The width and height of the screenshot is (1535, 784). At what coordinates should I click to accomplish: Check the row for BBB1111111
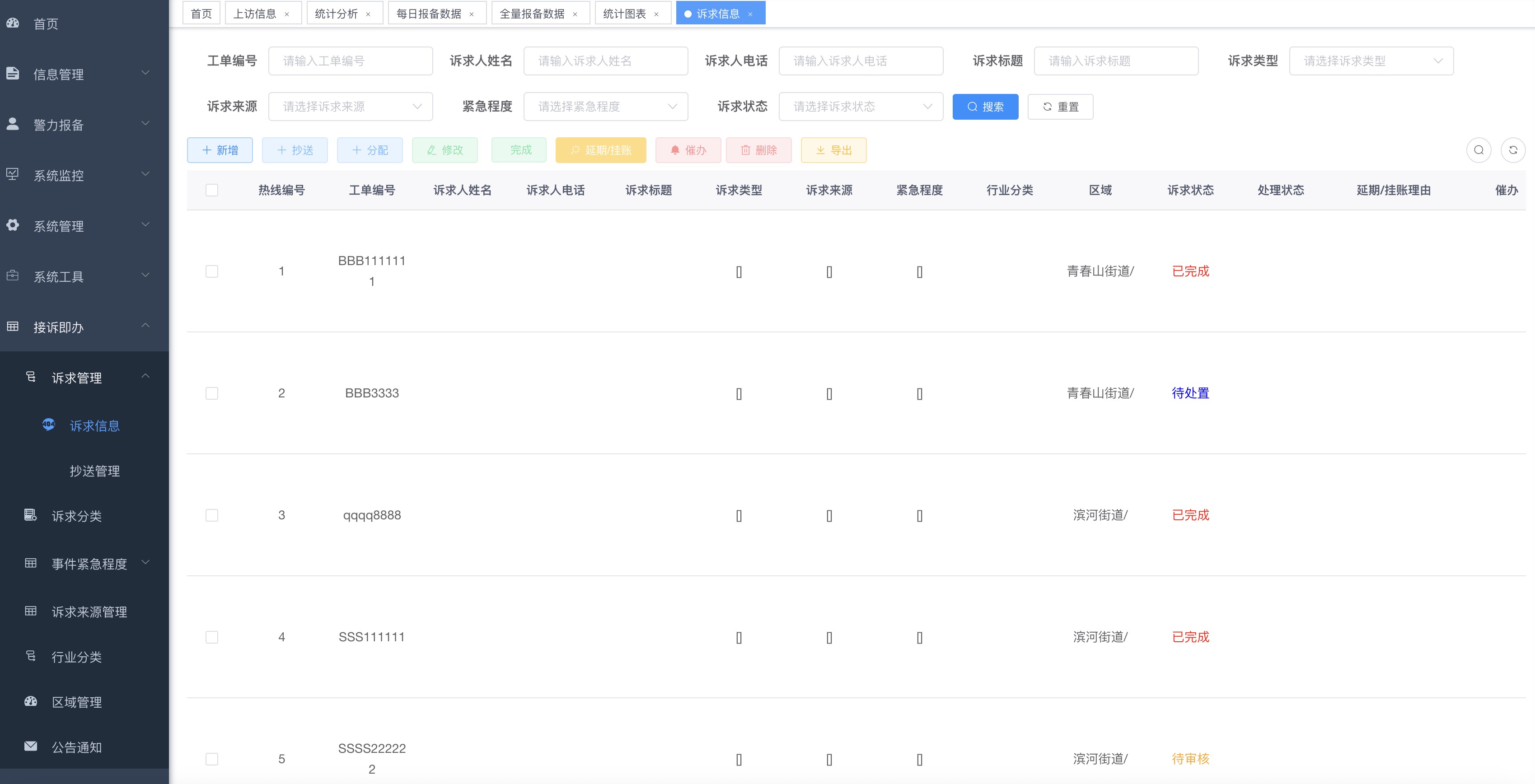click(211, 271)
